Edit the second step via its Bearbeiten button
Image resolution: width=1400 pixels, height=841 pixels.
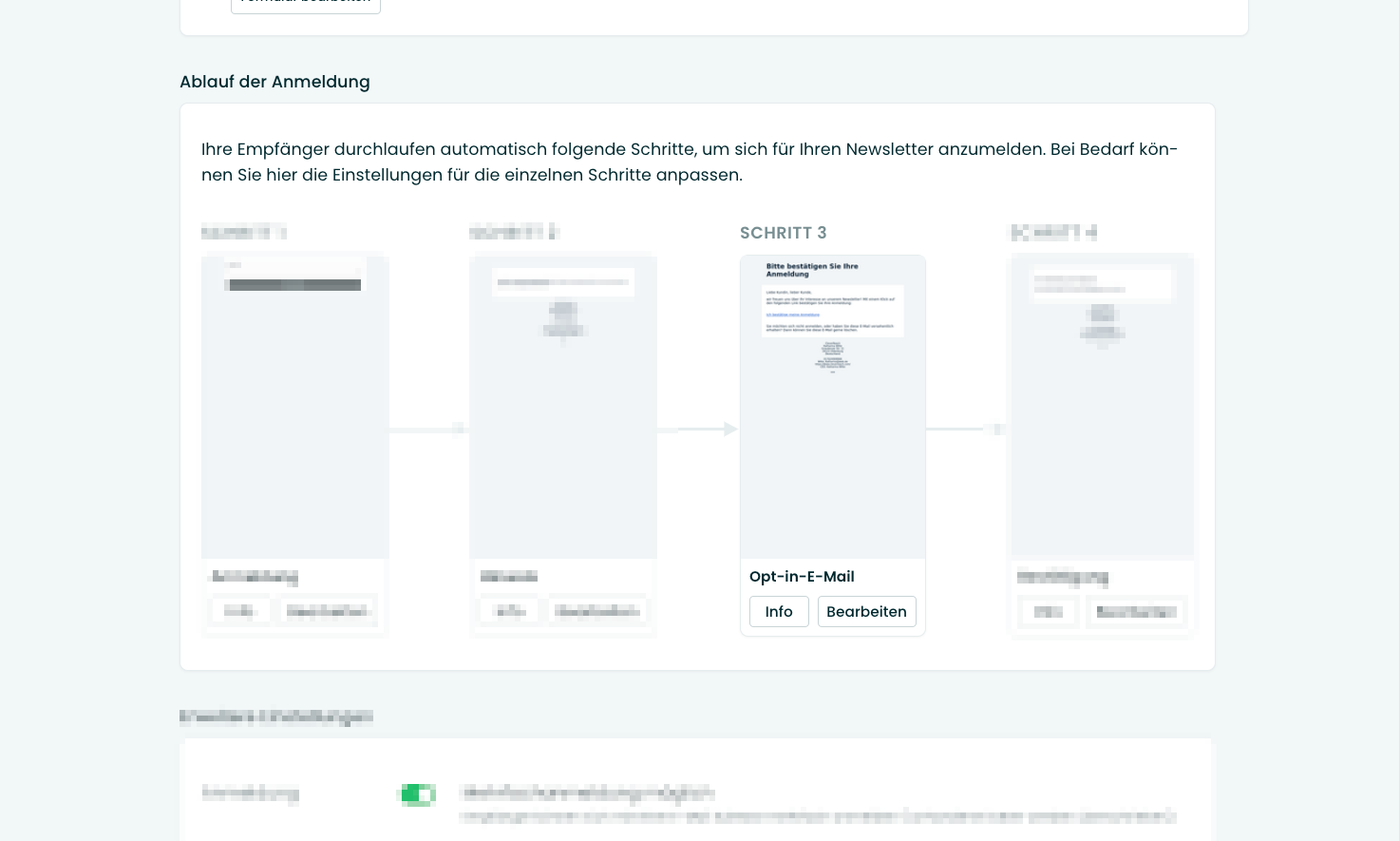click(x=597, y=611)
